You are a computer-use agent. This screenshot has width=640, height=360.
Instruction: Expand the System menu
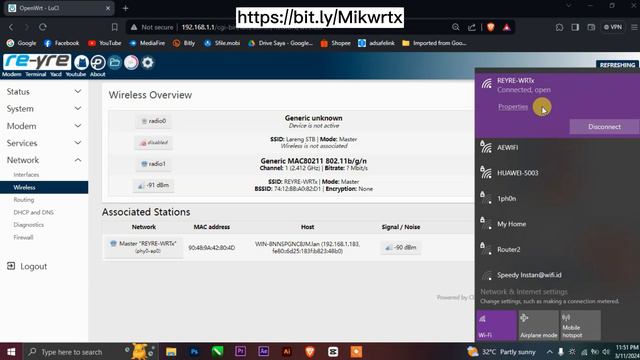click(44, 109)
